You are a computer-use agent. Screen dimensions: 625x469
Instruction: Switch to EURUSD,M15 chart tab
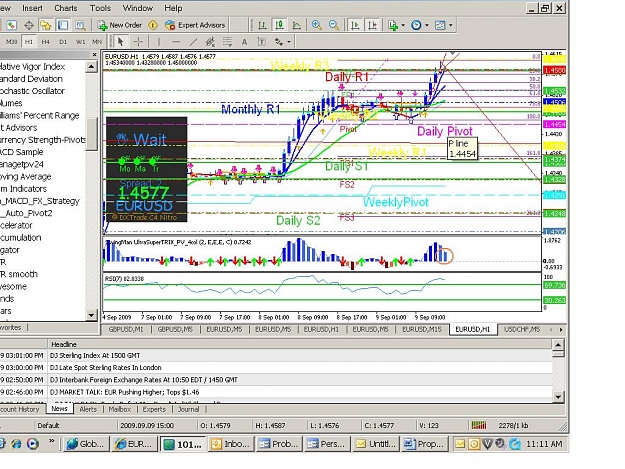tap(422, 330)
